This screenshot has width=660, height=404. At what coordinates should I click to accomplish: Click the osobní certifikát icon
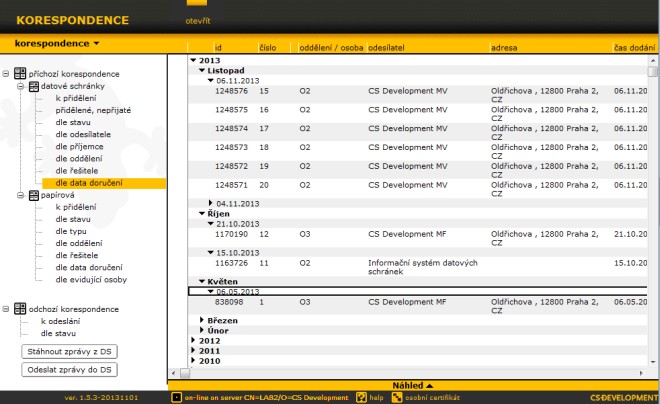tap(397, 397)
